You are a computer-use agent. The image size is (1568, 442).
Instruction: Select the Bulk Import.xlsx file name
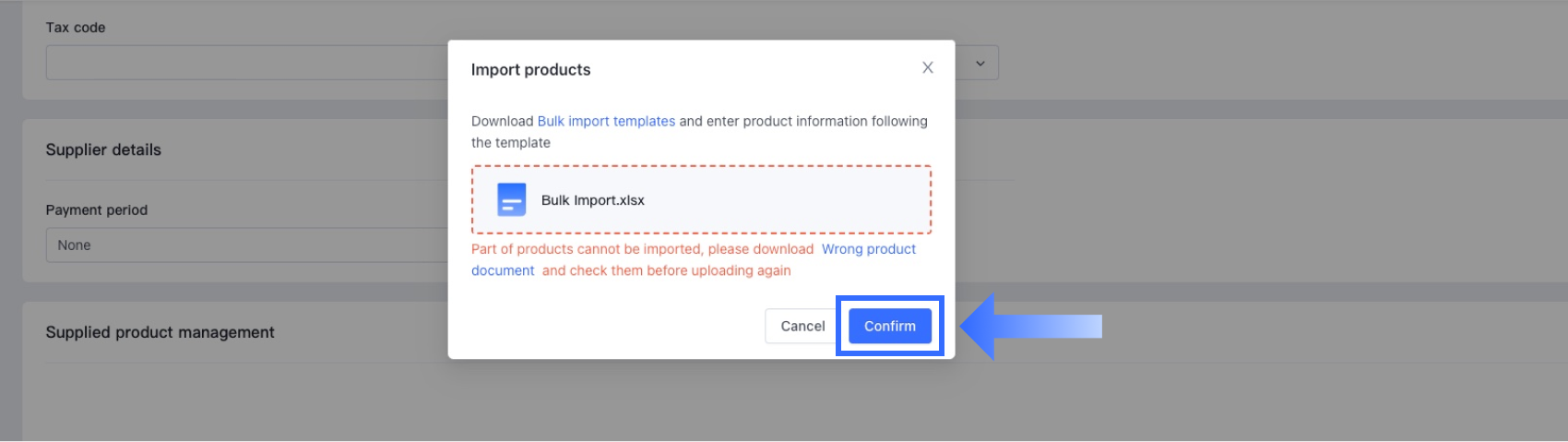[x=592, y=200]
